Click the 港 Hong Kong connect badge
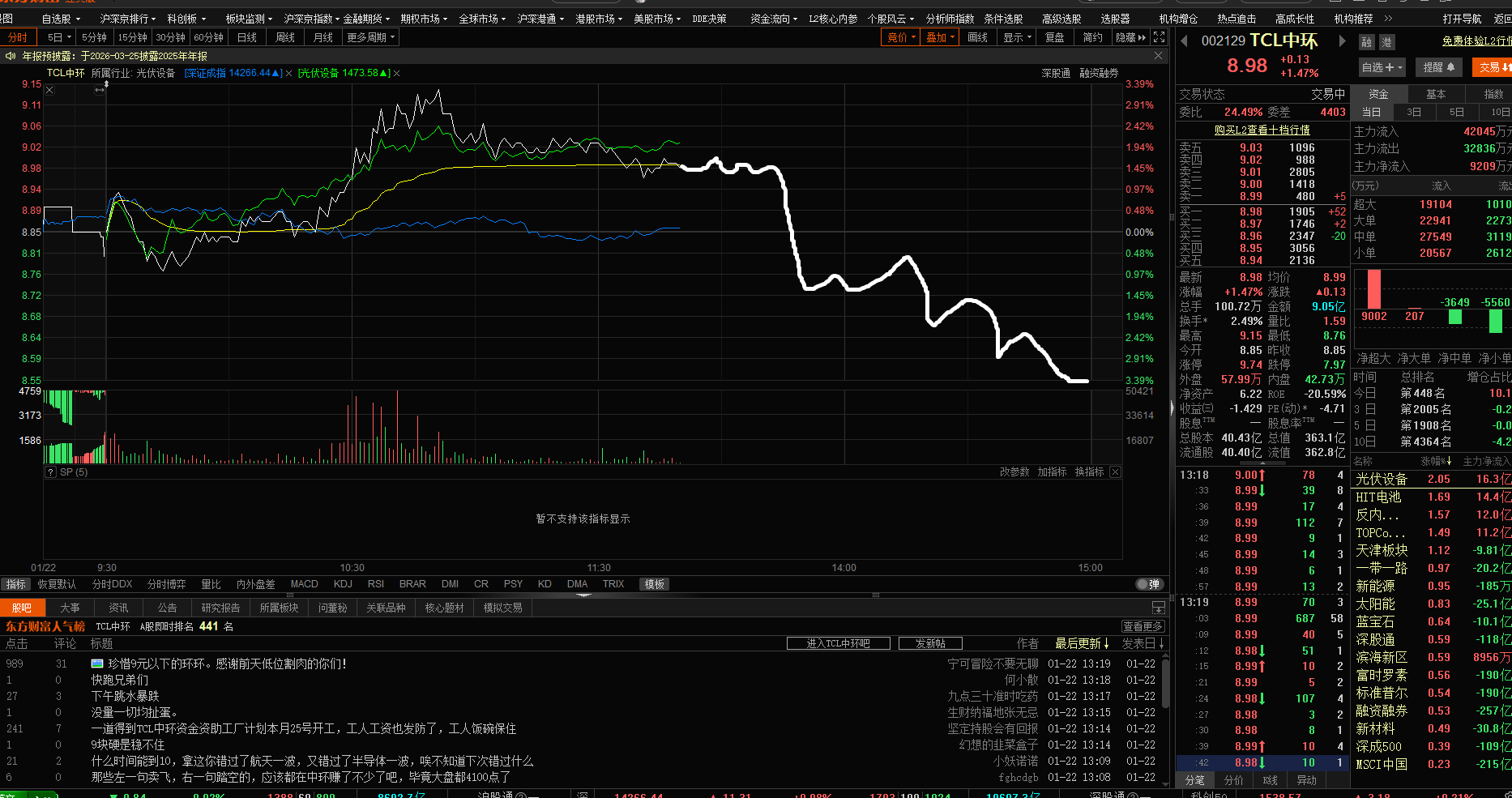 tap(1386, 42)
